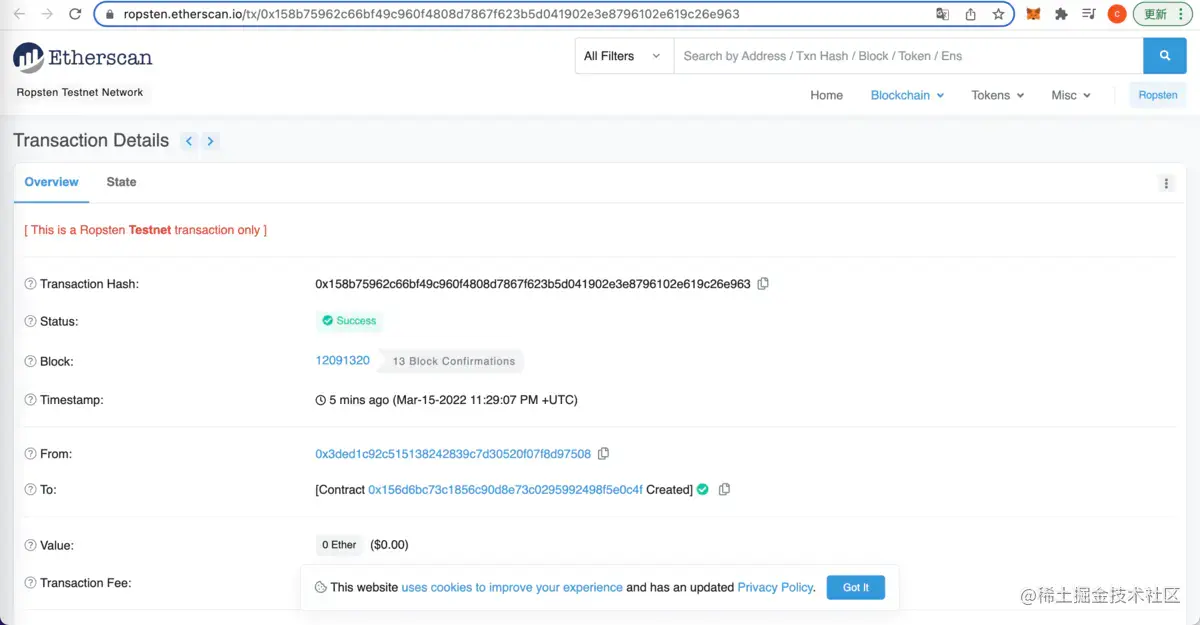Click help icon next to To
The width and height of the screenshot is (1200, 625).
pos(30,490)
